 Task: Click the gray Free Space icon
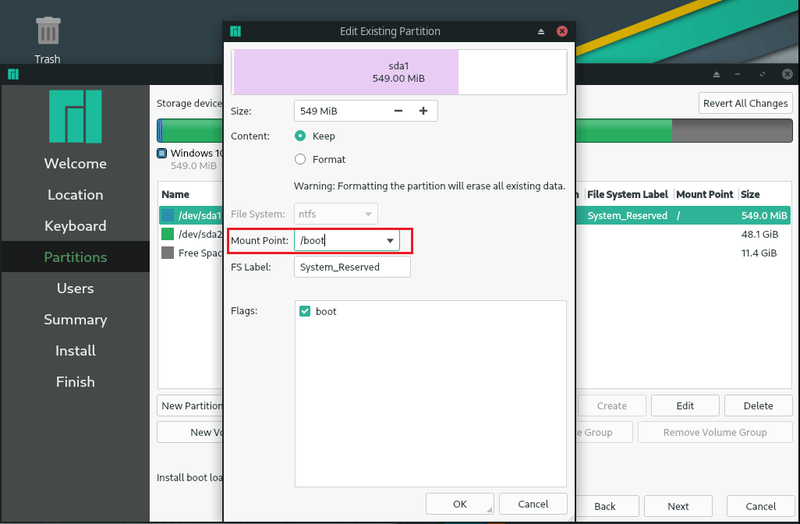167,253
